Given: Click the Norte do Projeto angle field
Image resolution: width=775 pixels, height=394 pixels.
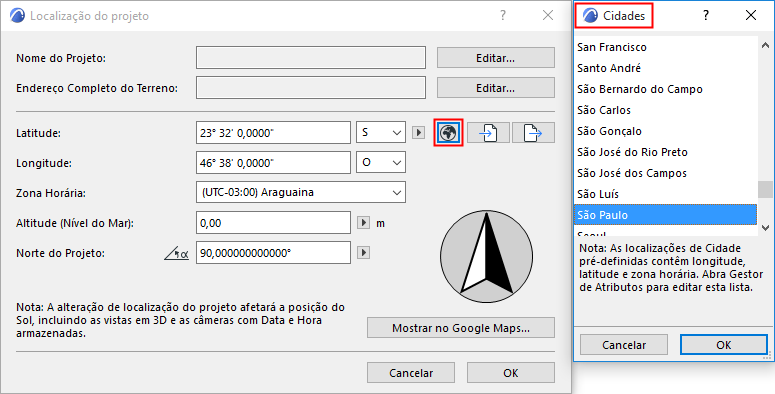Looking at the screenshot, I should click(x=273, y=253).
